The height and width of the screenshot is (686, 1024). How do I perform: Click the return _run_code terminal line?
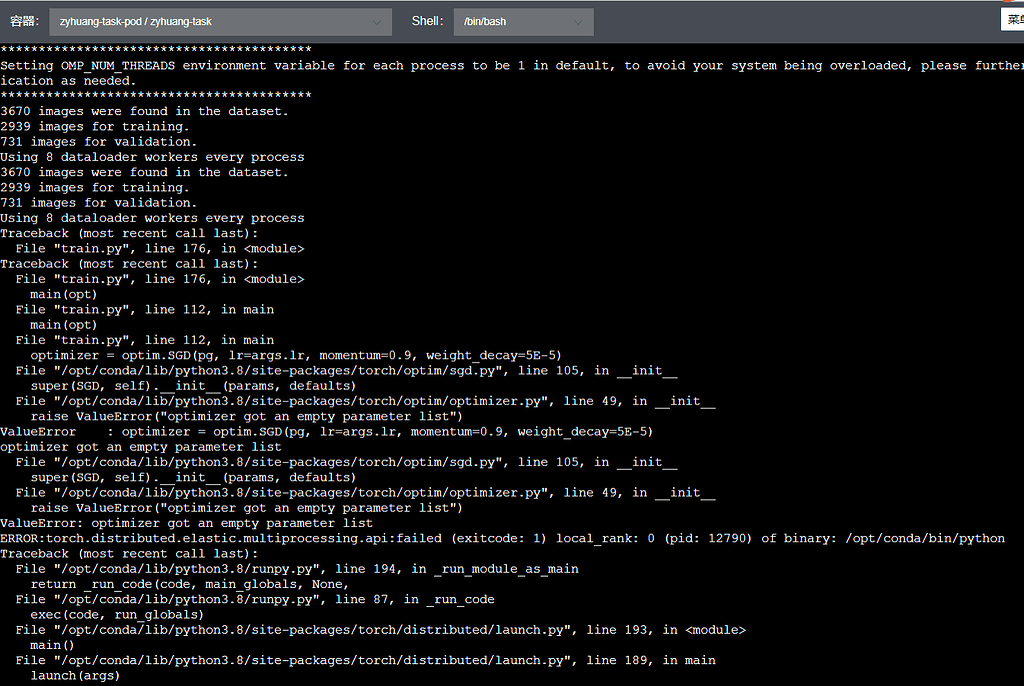(190, 584)
